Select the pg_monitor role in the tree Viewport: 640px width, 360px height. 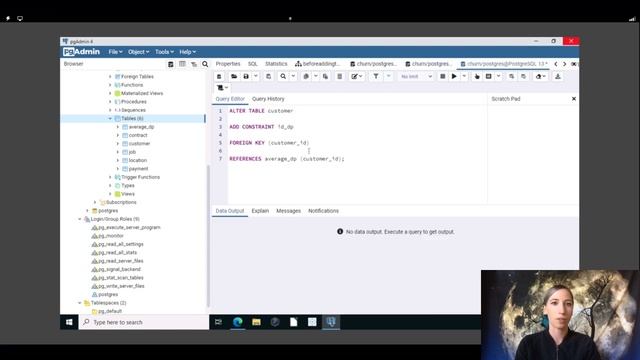coord(111,236)
